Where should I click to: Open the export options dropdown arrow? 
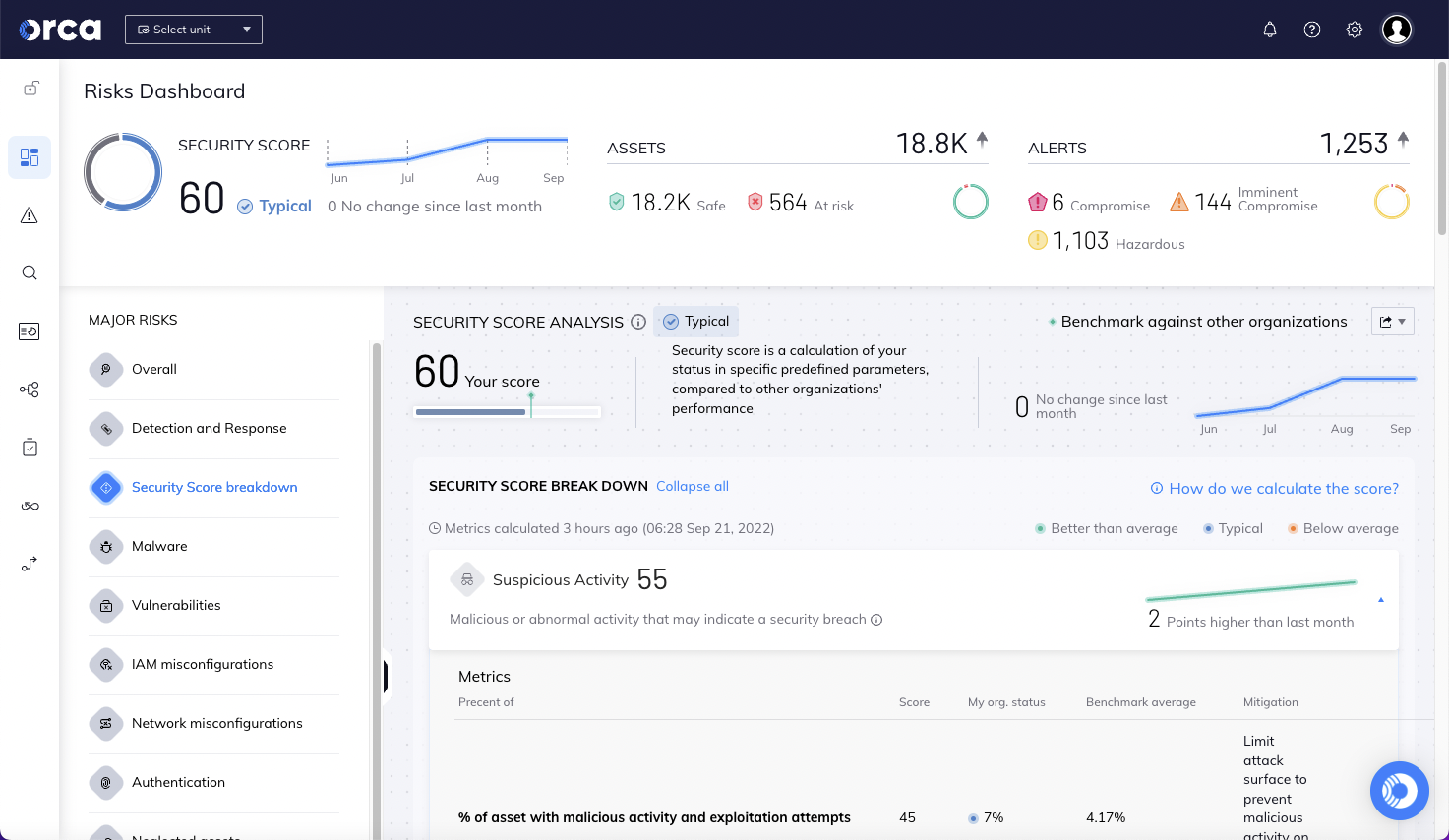pyautogui.click(x=1403, y=321)
